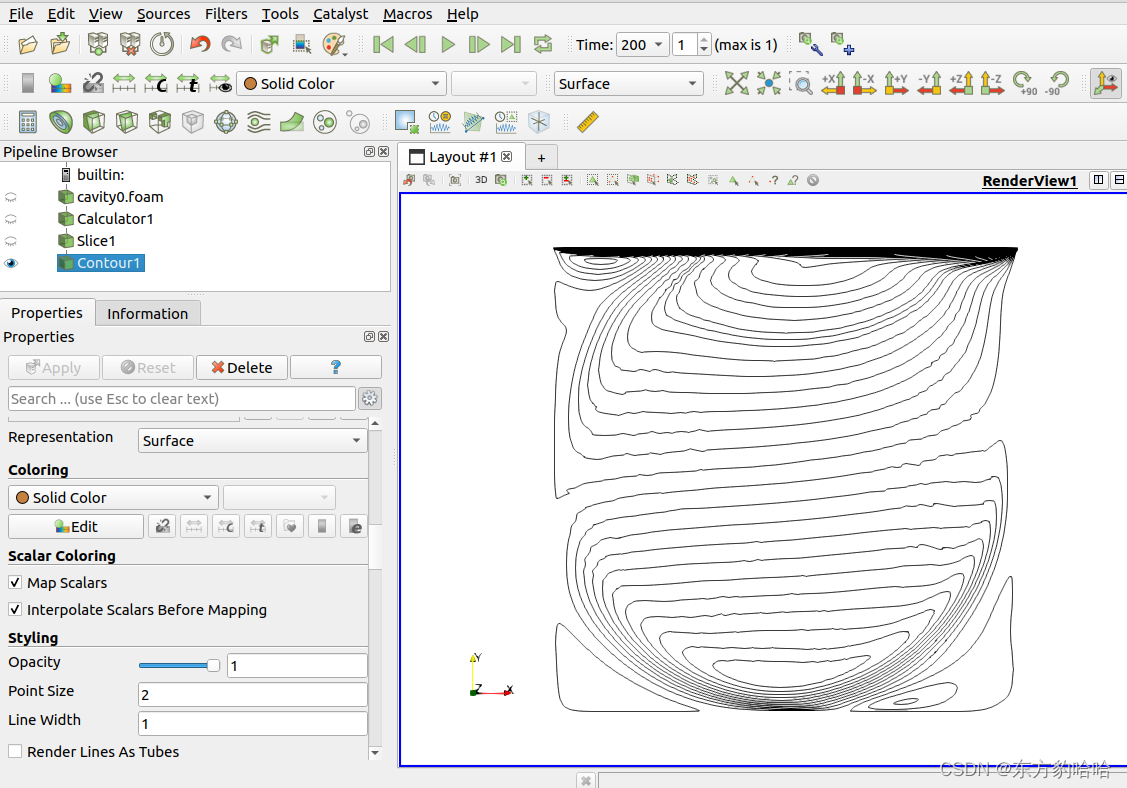1127x788 pixels.
Task: Enable Render Lines As Tubes
Action: [15, 752]
